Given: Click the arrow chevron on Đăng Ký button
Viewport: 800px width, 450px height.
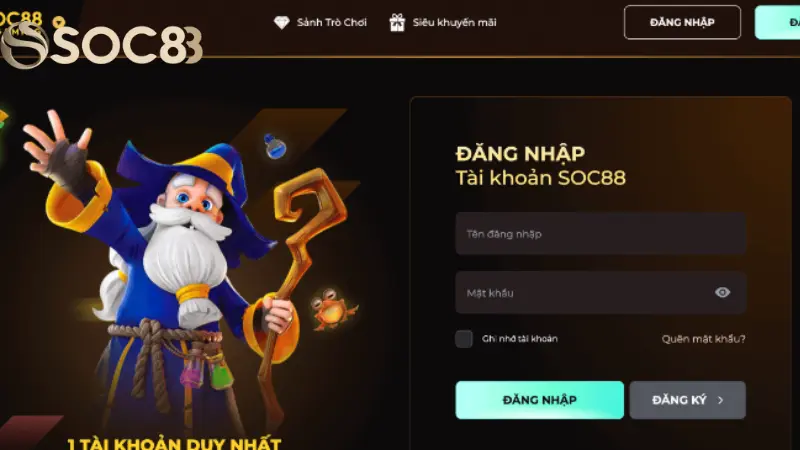Looking at the screenshot, I should [x=720, y=400].
